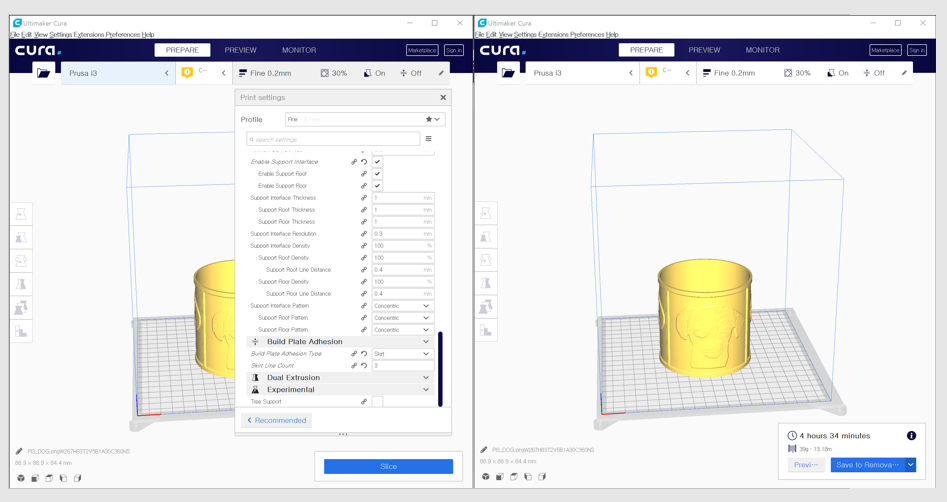Click the 3D view cube icon in right window
947x502 pixels.
[x=486, y=477]
